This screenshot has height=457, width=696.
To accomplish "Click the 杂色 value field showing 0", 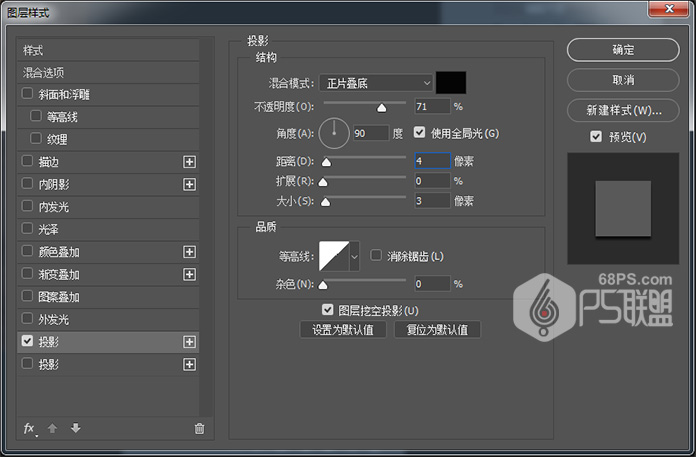I will (432, 284).
